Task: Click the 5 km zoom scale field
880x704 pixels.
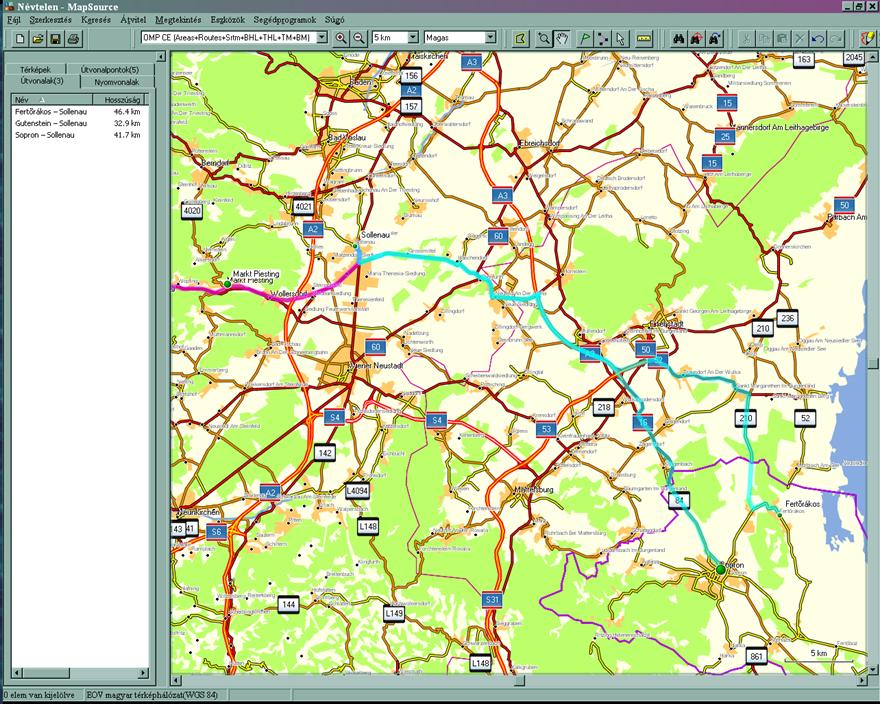Action: (x=390, y=38)
